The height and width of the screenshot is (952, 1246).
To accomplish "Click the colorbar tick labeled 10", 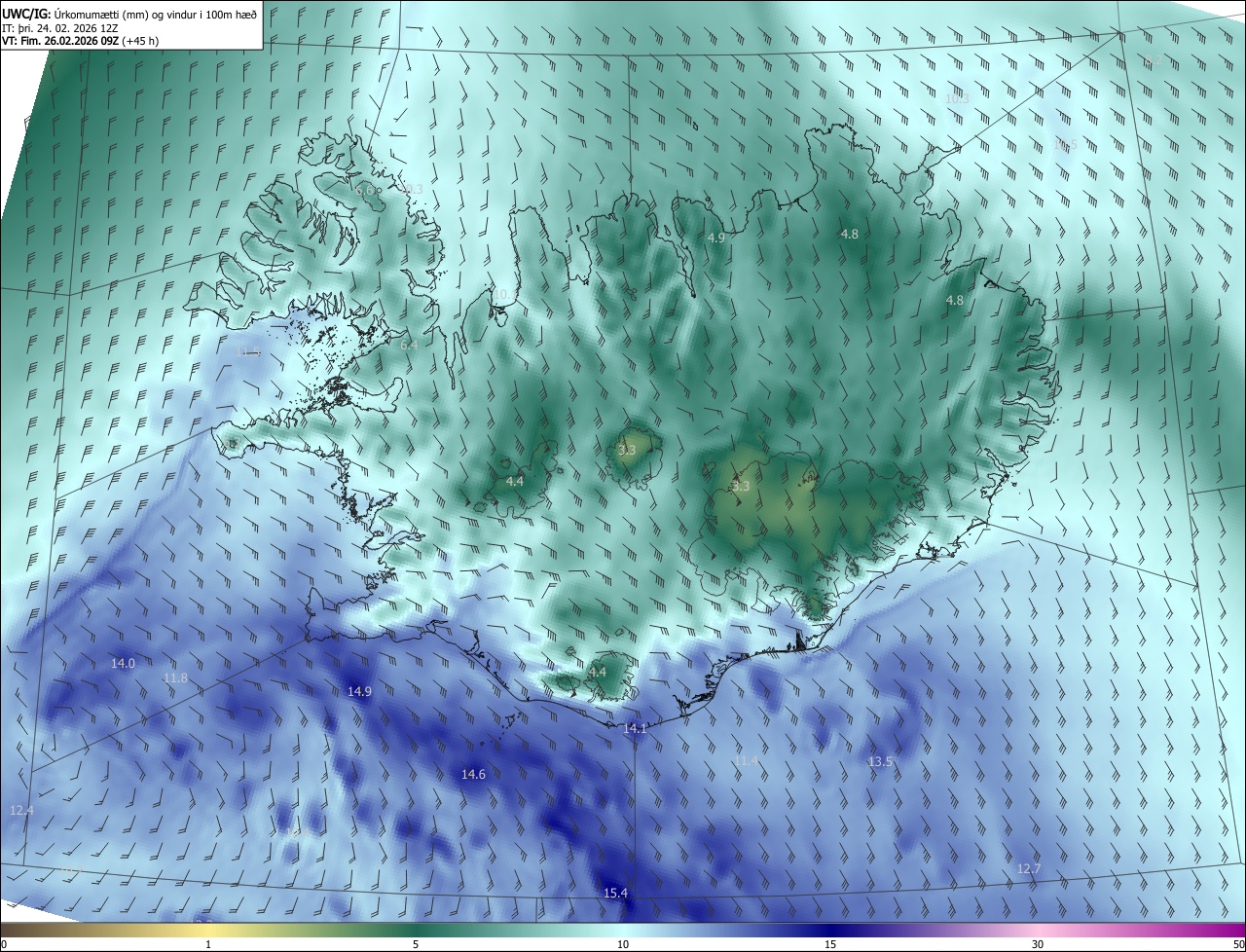I will (x=623, y=944).
